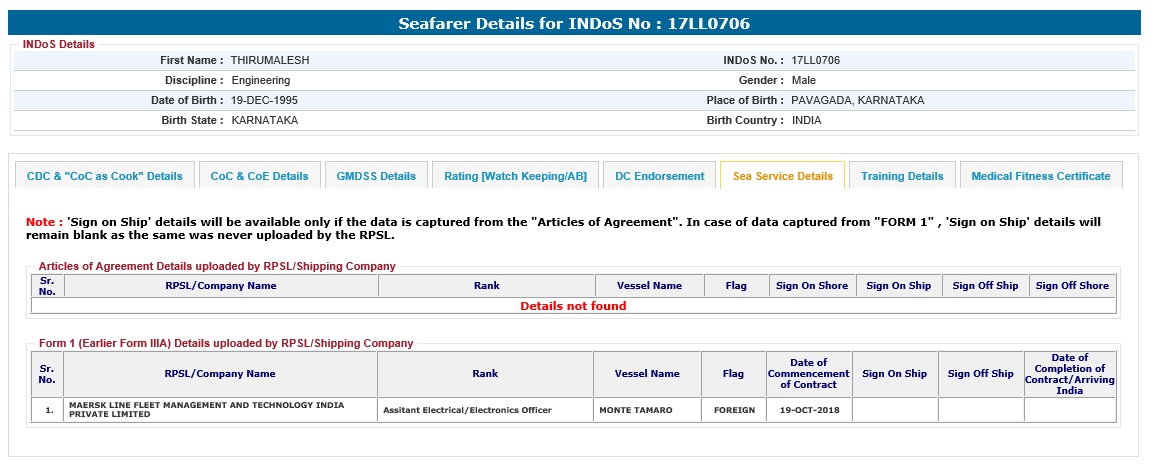Open the Medical Fitness Certificate tab

click(1040, 176)
